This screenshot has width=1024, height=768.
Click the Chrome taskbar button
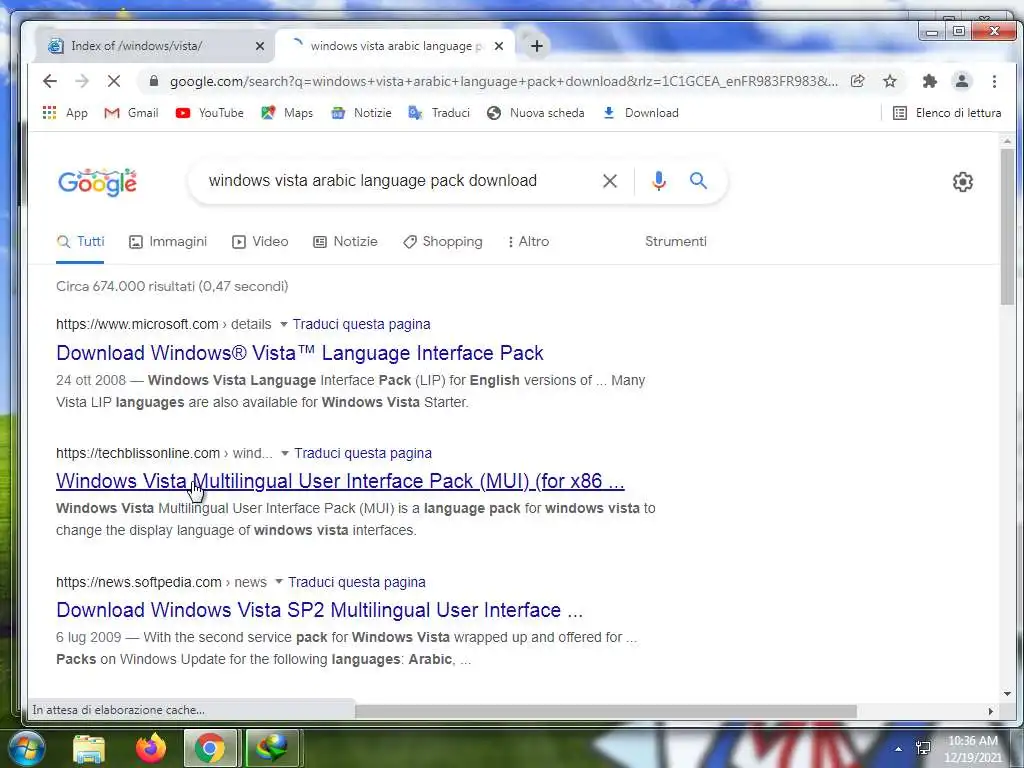pos(210,748)
